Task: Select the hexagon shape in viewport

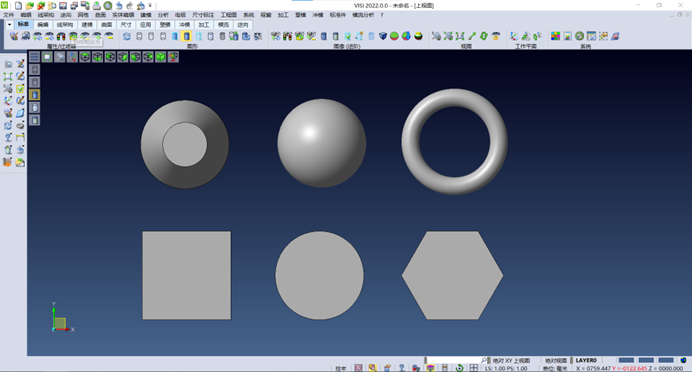Action: tap(452, 275)
